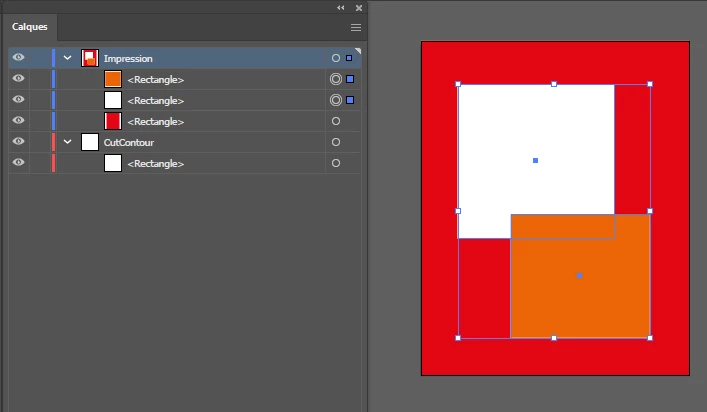Click target circle of the CutContour layer
Screen dimensions: 707x412
click(x=335, y=142)
